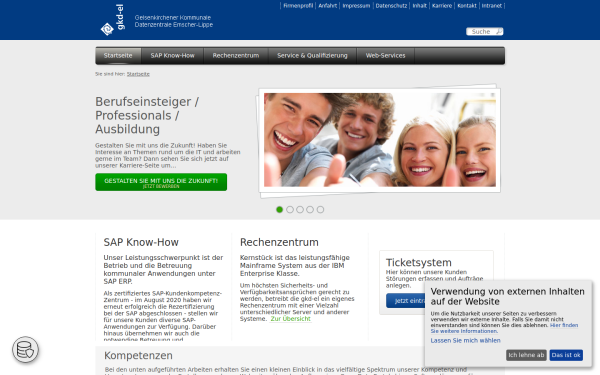This screenshot has width=600, height=375.
Task: Open the Datenschutz link
Action: tap(391, 5)
